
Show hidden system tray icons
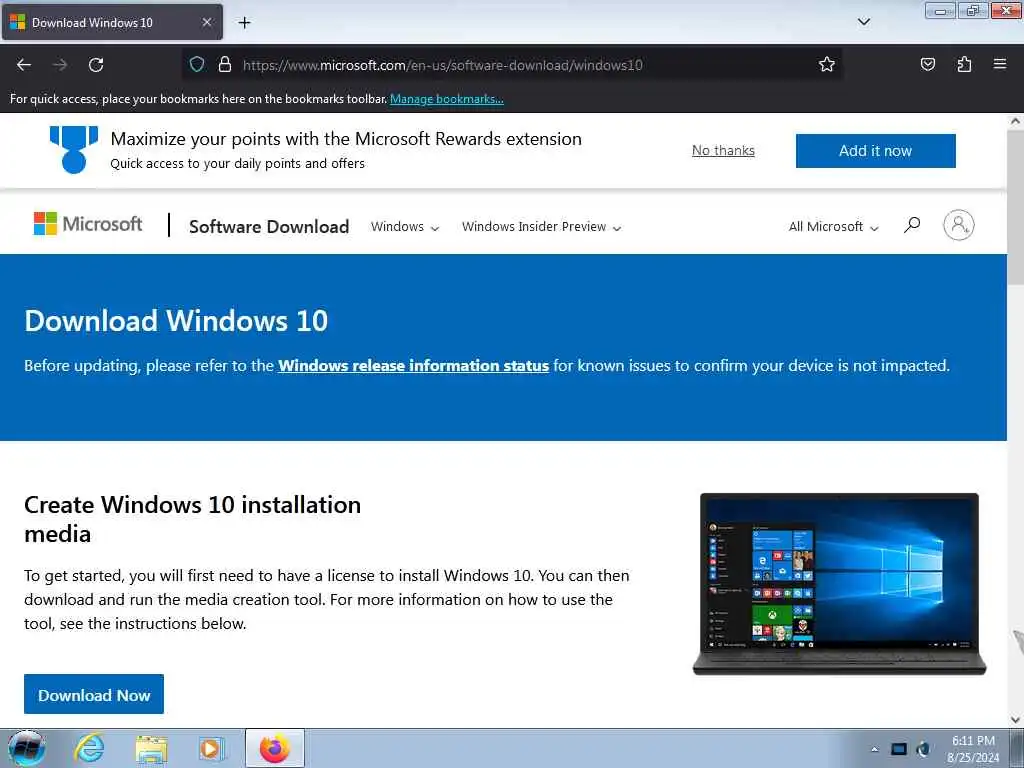pyautogui.click(x=874, y=749)
